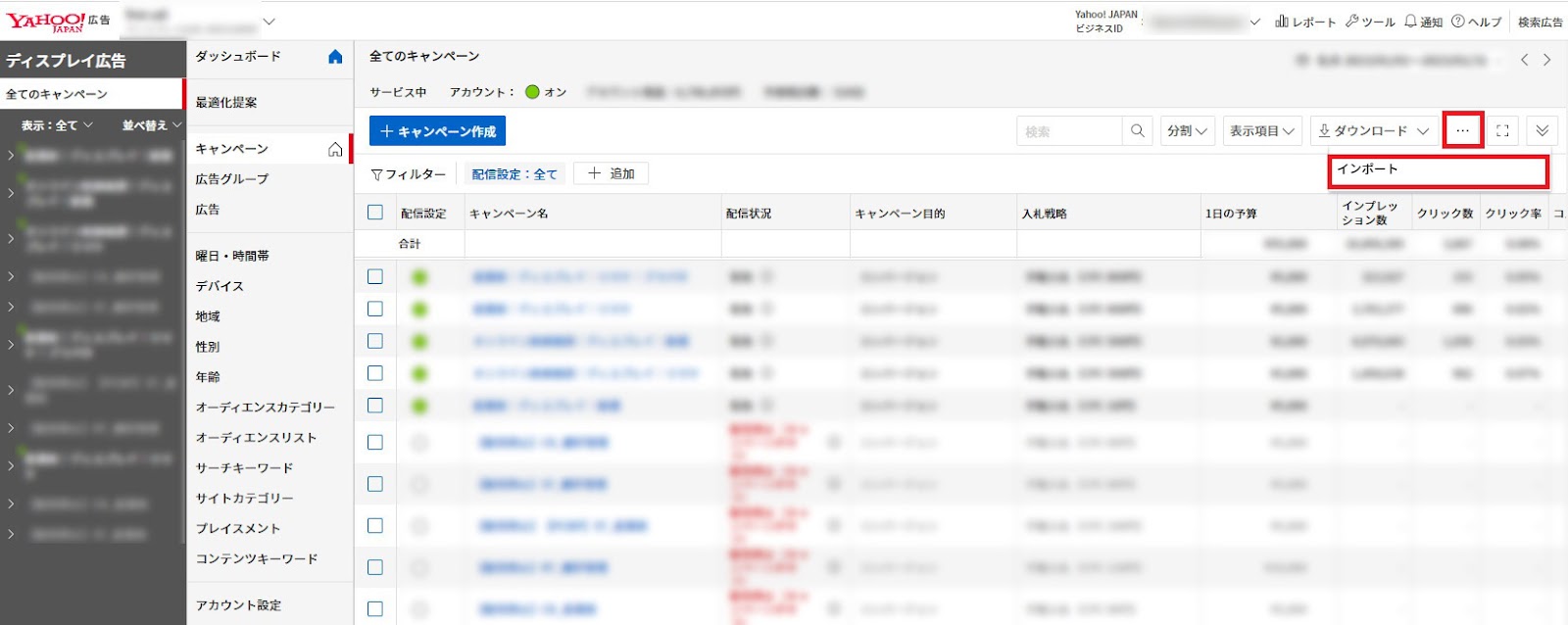Click the キャンペーン作成 button
1568x625 pixels.
pyautogui.click(x=437, y=131)
